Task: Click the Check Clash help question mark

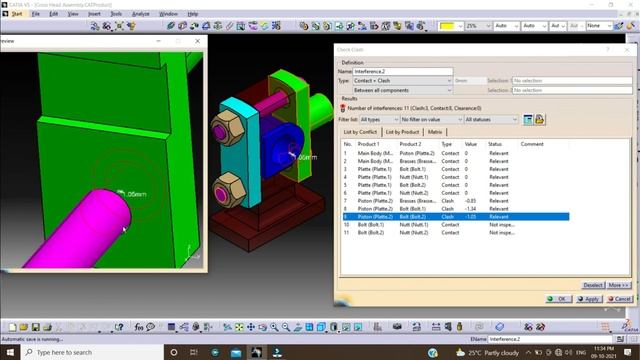Action: tap(608, 49)
